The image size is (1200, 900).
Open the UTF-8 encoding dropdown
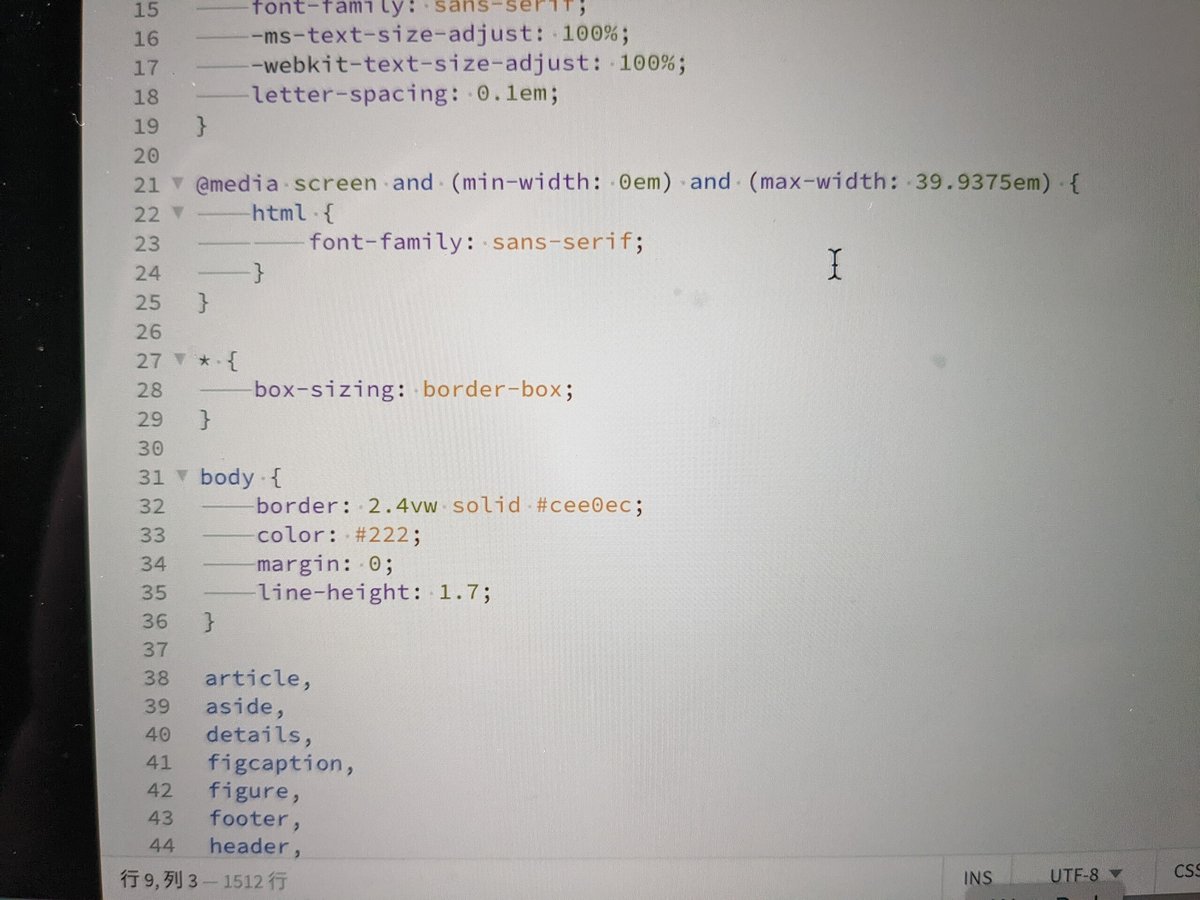click(x=1086, y=876)
